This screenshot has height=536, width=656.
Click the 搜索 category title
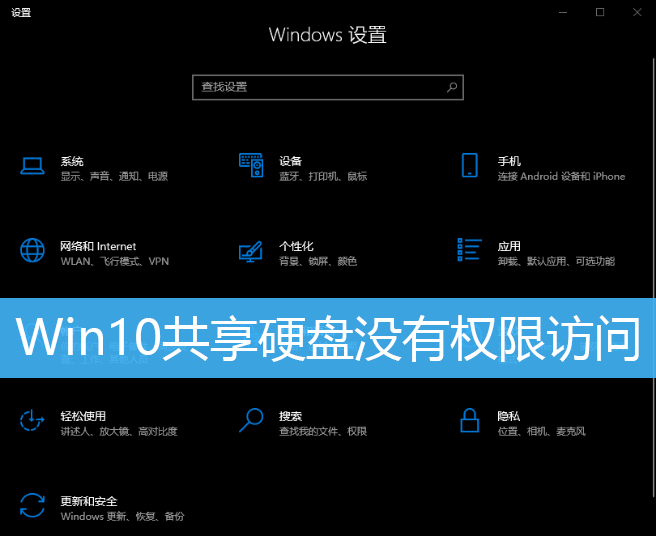[290, 416]
